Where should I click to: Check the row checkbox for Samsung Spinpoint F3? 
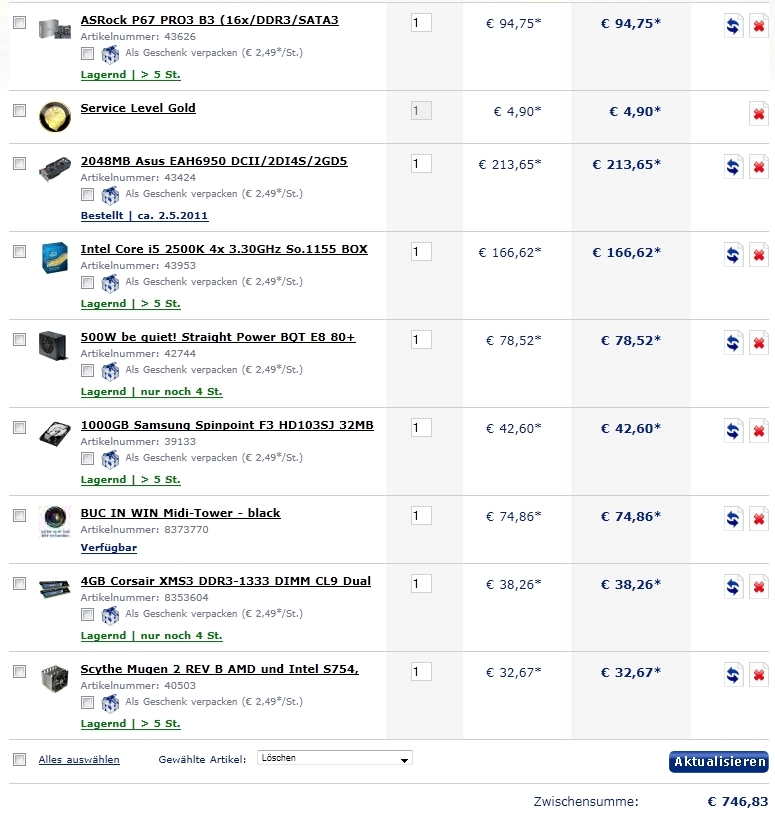tap(19, 427)
